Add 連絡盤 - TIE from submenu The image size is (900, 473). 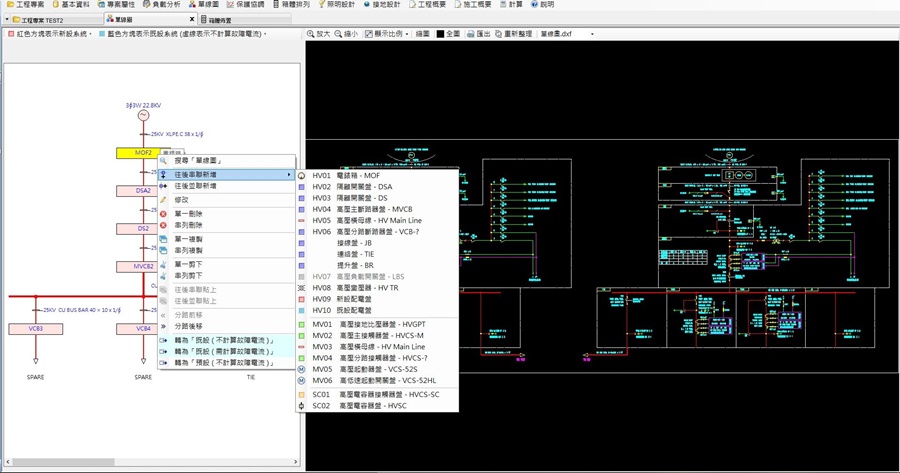point(377,254)
